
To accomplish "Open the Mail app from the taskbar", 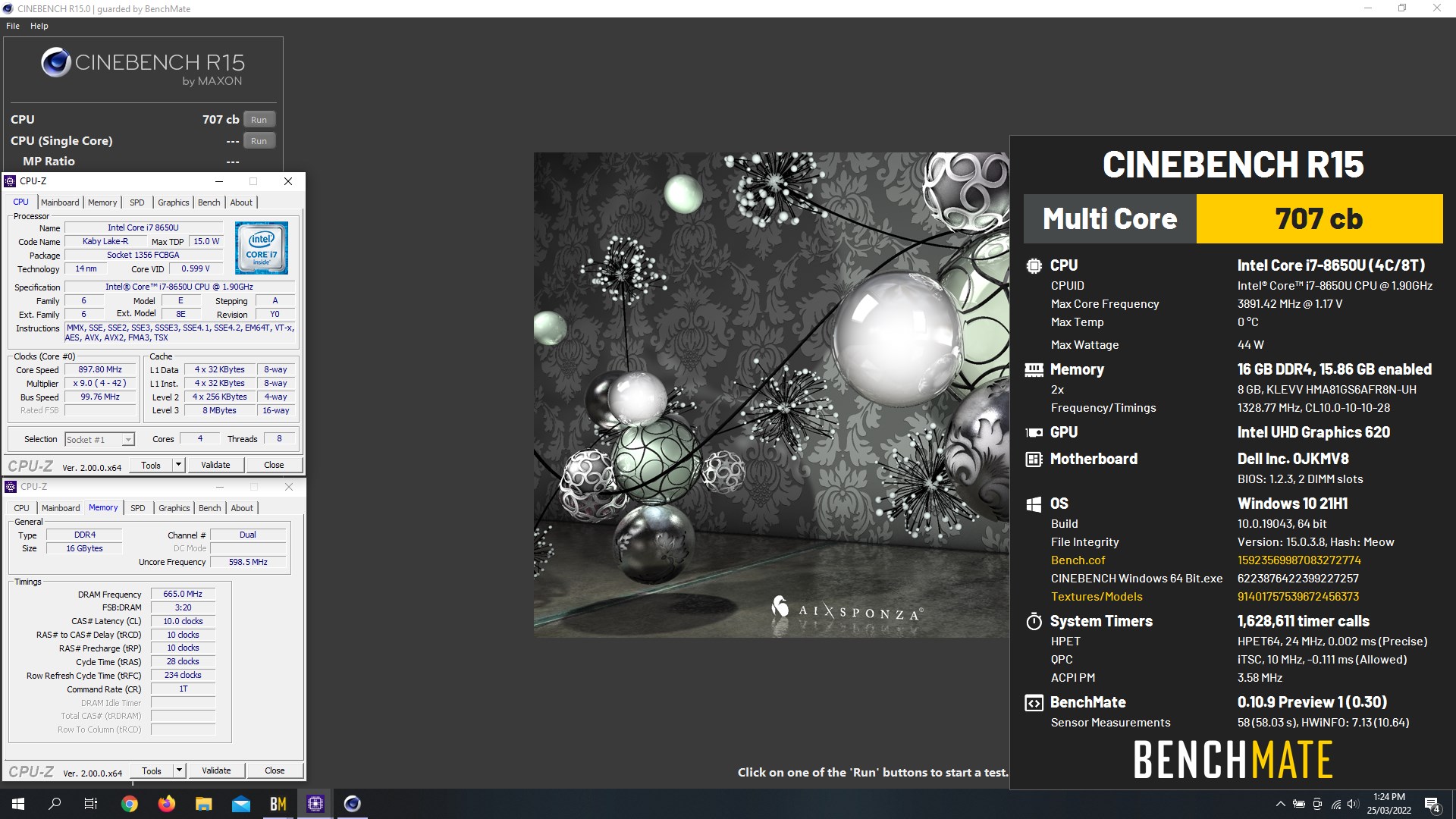I will pos(240,804).
